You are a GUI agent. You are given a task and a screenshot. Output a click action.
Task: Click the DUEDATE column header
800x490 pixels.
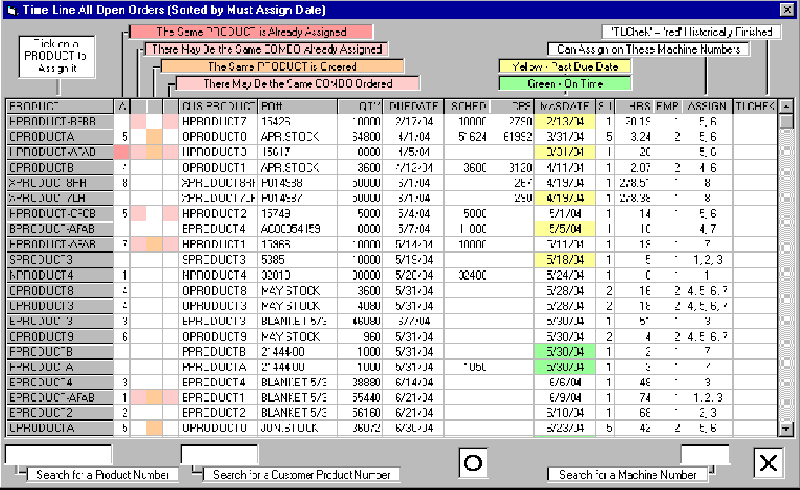[x=413, y=106]
